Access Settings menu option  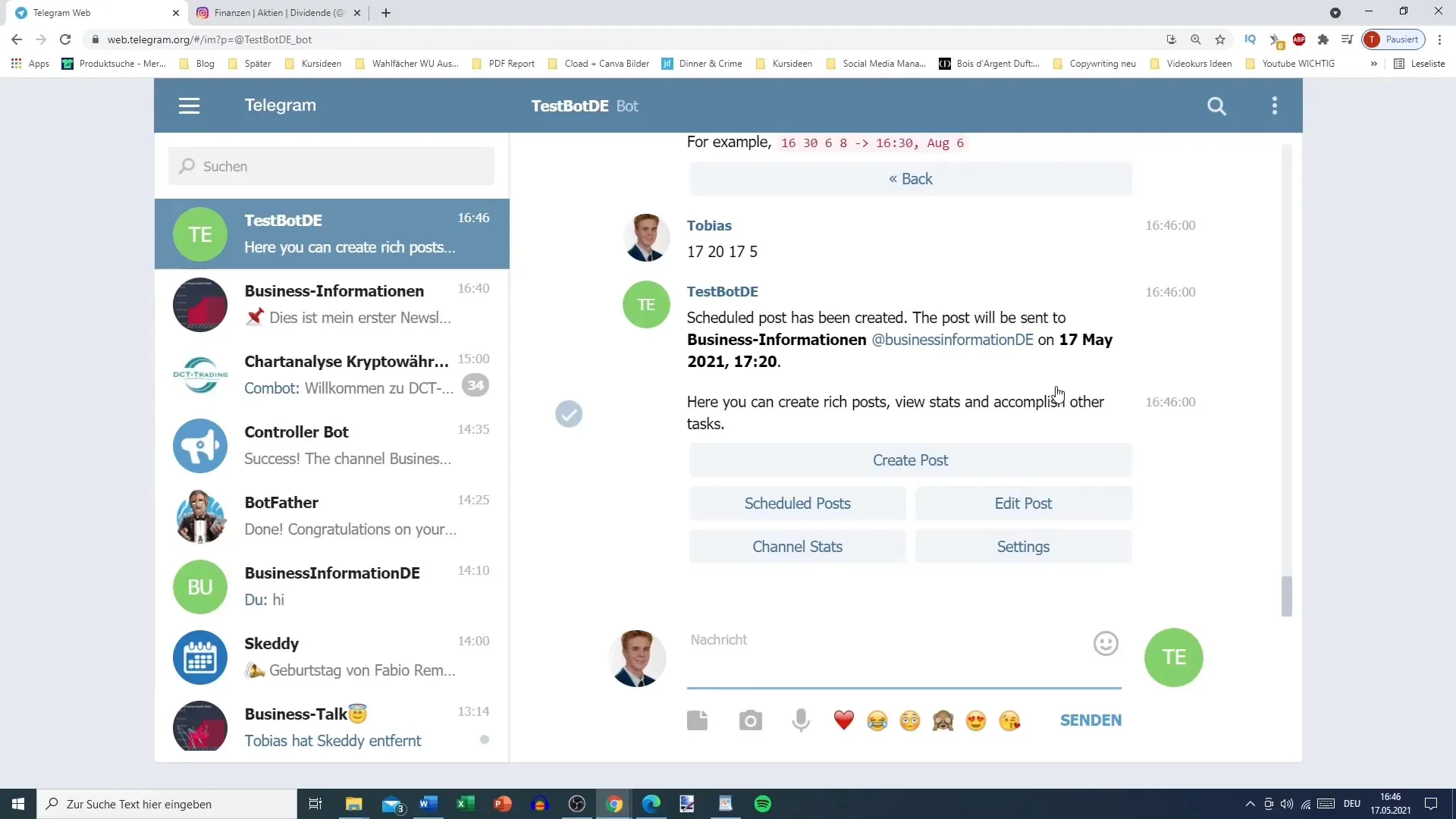1023,546
